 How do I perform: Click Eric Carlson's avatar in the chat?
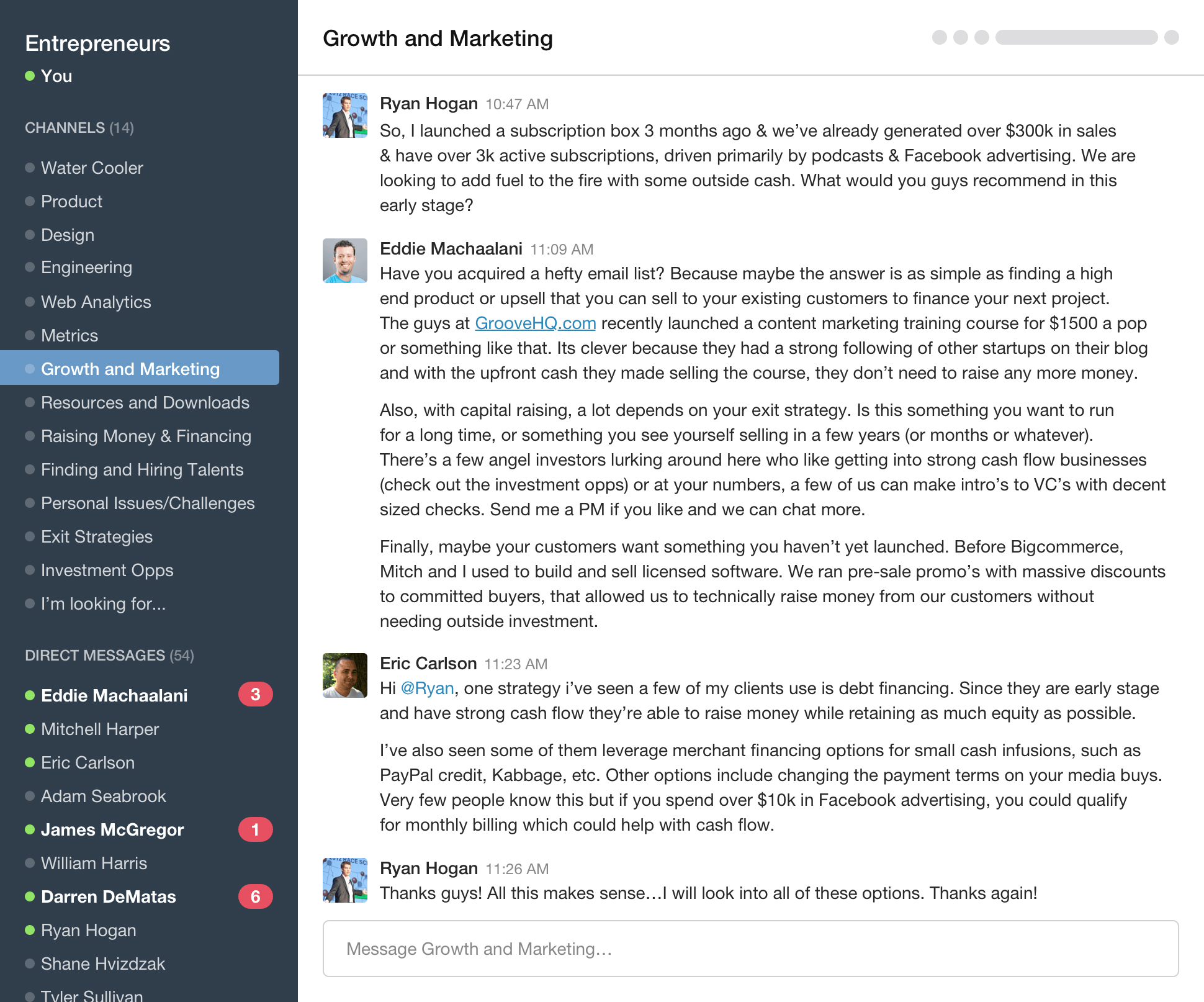(344, 675)
